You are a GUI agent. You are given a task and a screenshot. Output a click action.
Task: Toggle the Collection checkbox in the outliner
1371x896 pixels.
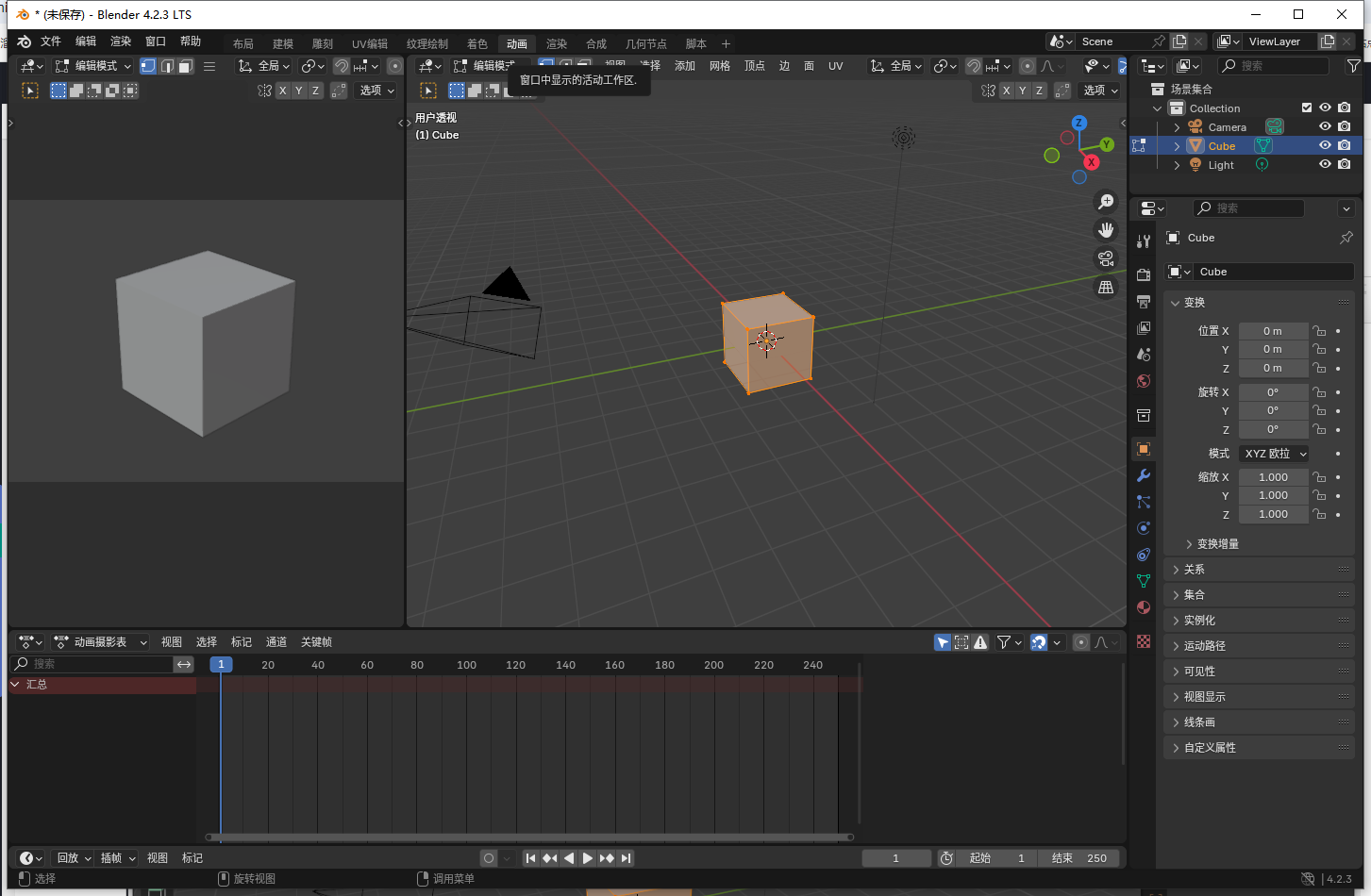pos(1307,108)
